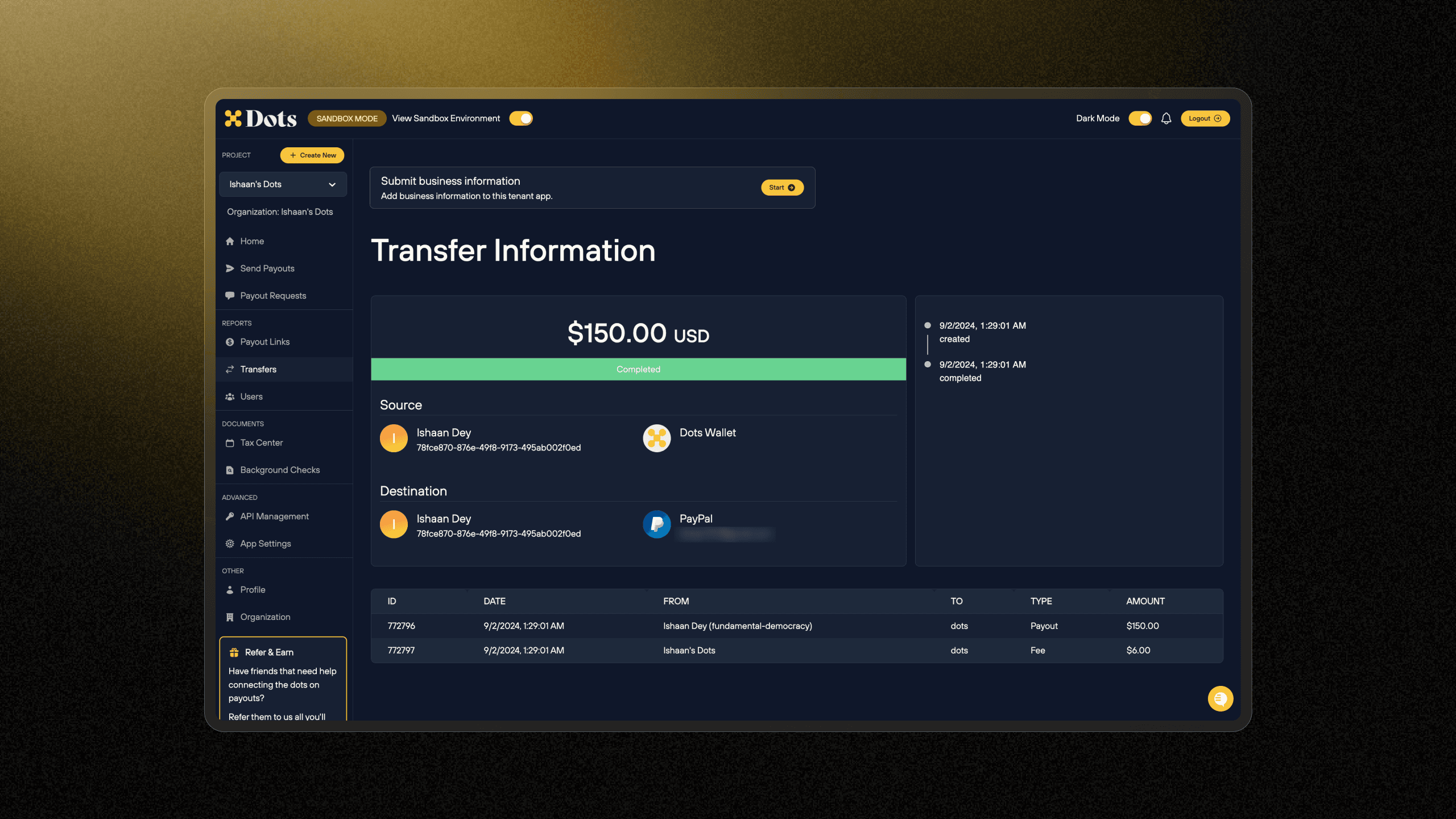1456x819 pixels.
Task: Click the Refer & Earn gift icon
Action: click(234, 652)
